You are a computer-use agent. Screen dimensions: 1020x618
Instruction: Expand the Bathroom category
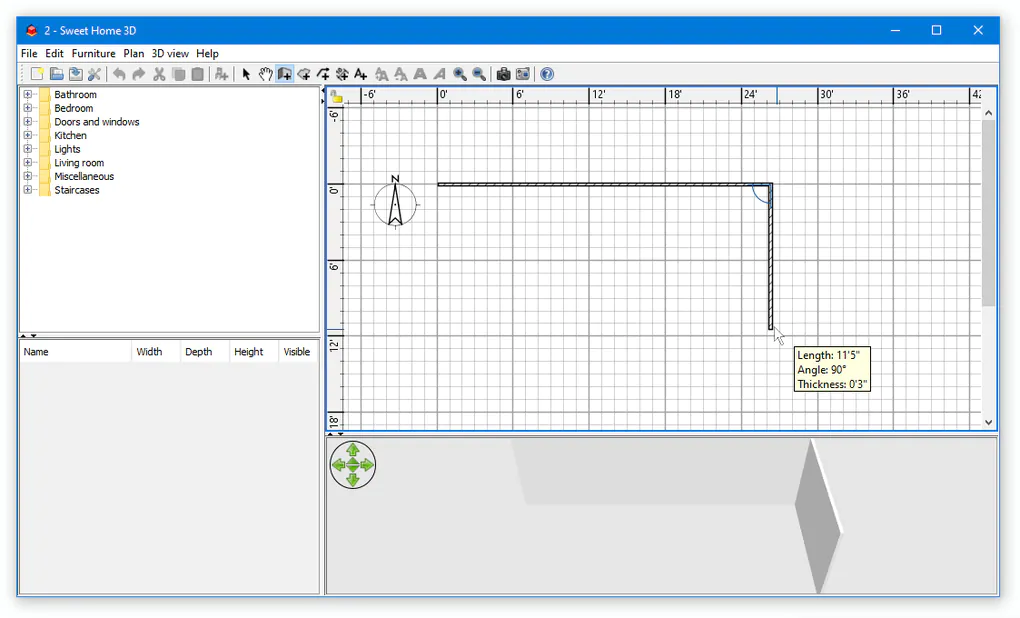[x=27, y=94]
